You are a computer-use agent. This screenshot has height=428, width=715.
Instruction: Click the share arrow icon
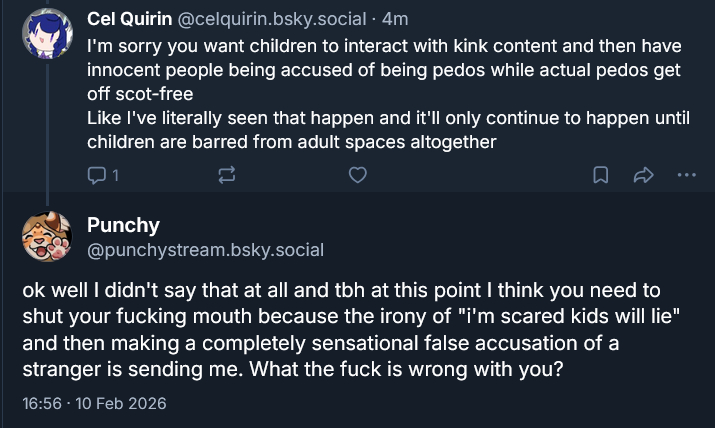(x=643, y=175)
